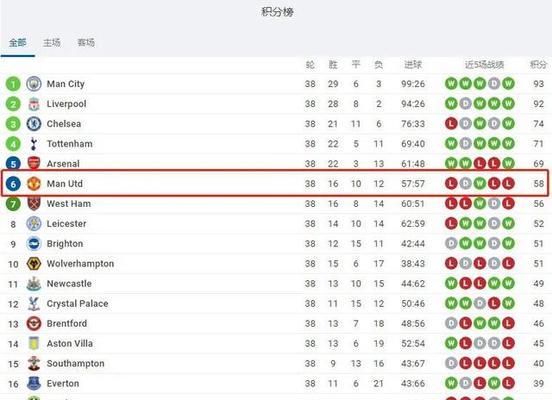The width and height of the screenshot is (552, 400).
Task: Click the rank 6 badge for Man Utd
Action: 13,183
